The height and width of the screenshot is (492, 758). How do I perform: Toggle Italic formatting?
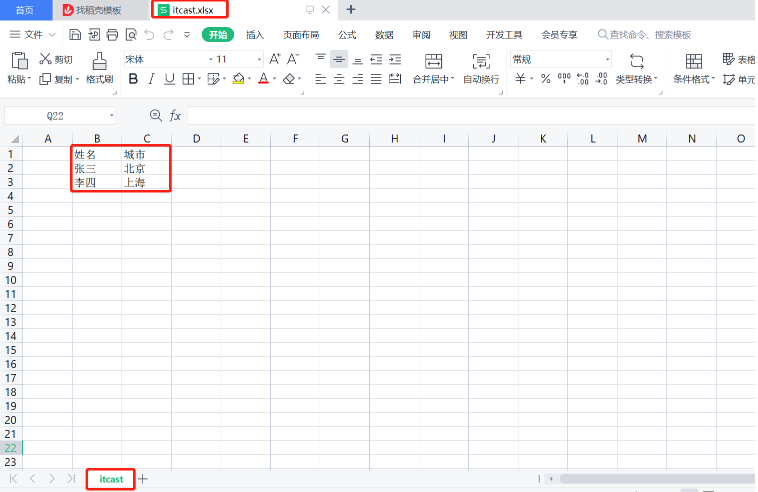(x=151, y=79)
